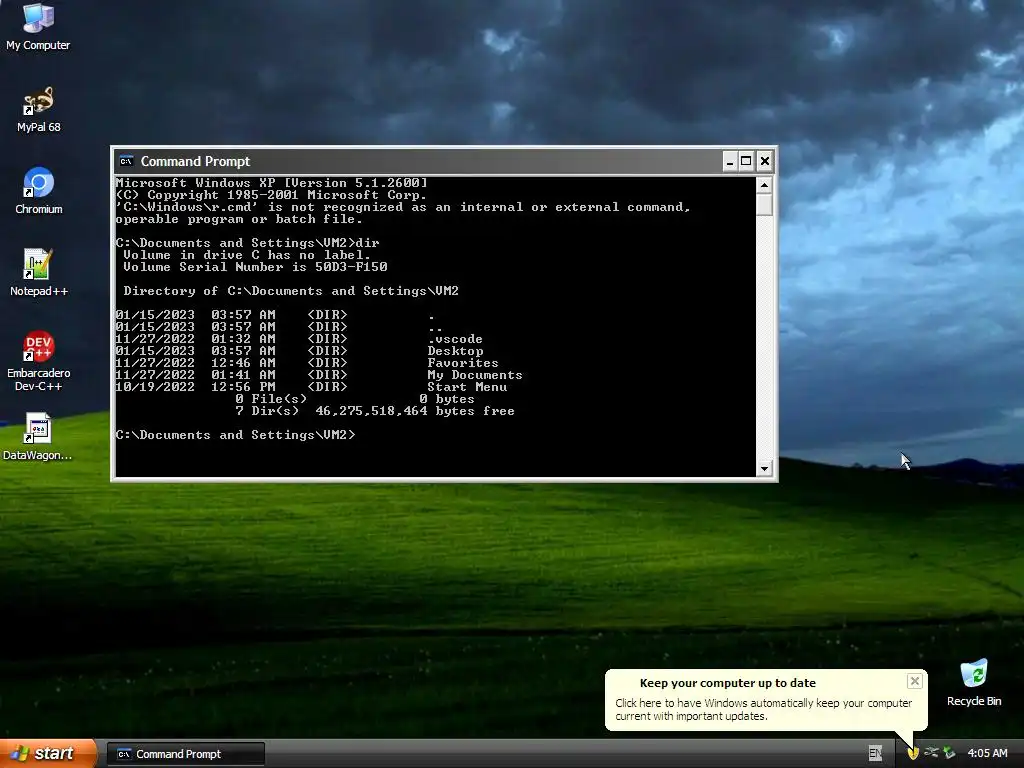Click '46,275,518,464 bytes free' text
This screenshot has height=768, width=1024.
point(415,411)
